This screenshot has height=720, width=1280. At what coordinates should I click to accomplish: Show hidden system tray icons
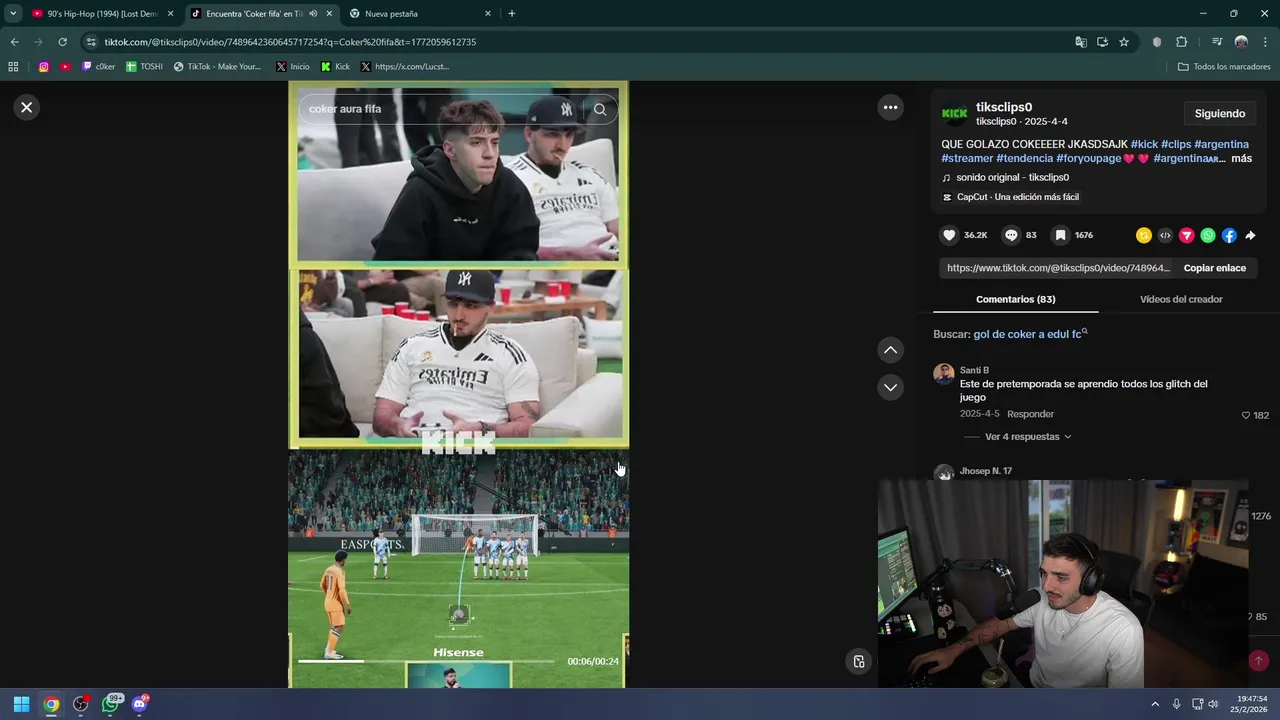coord(1155,704)
